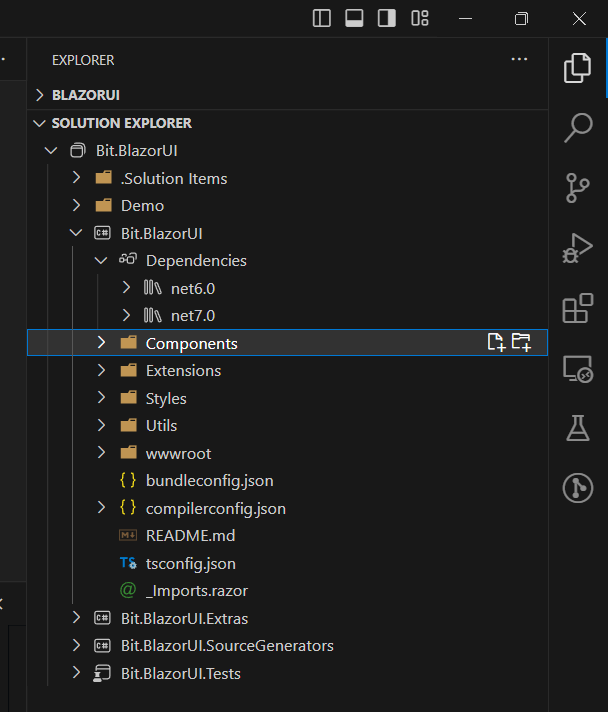Toggle the primary side bar layout button

tap(321, 19)
